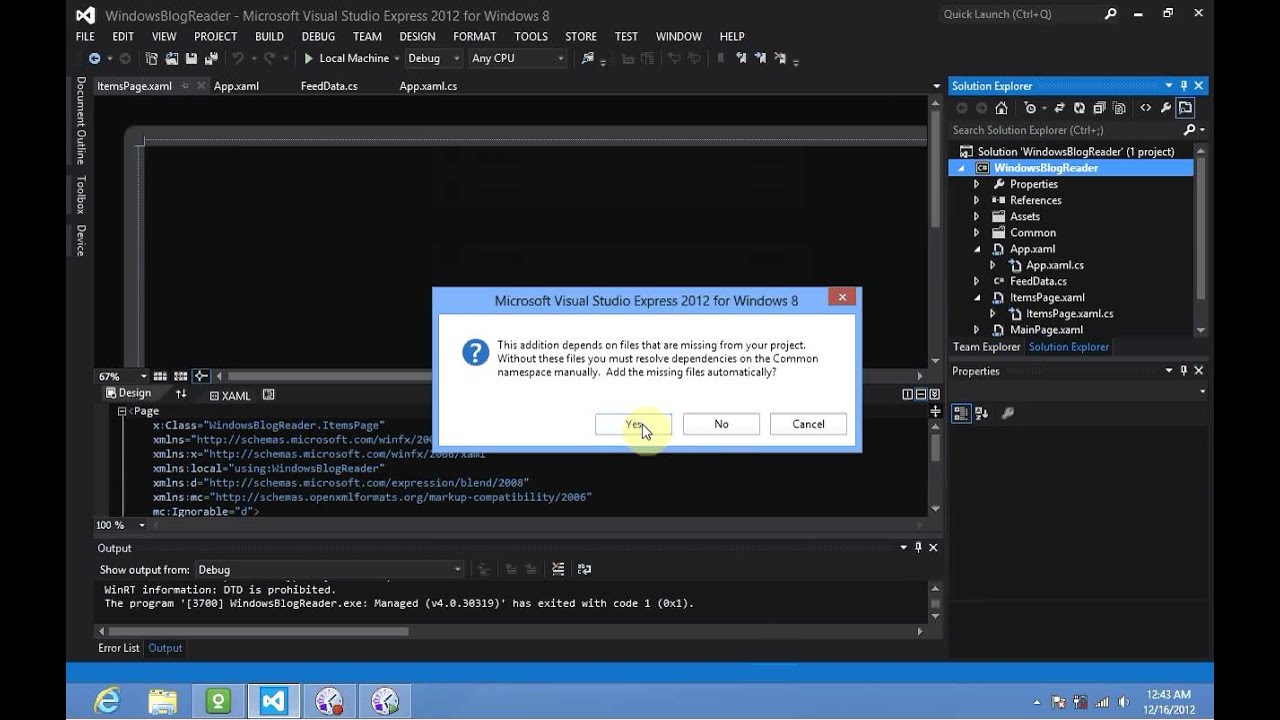Open Solution Configurations Debug dropdown
This screenshot has height=720, width=1280.
pos(433,58)
